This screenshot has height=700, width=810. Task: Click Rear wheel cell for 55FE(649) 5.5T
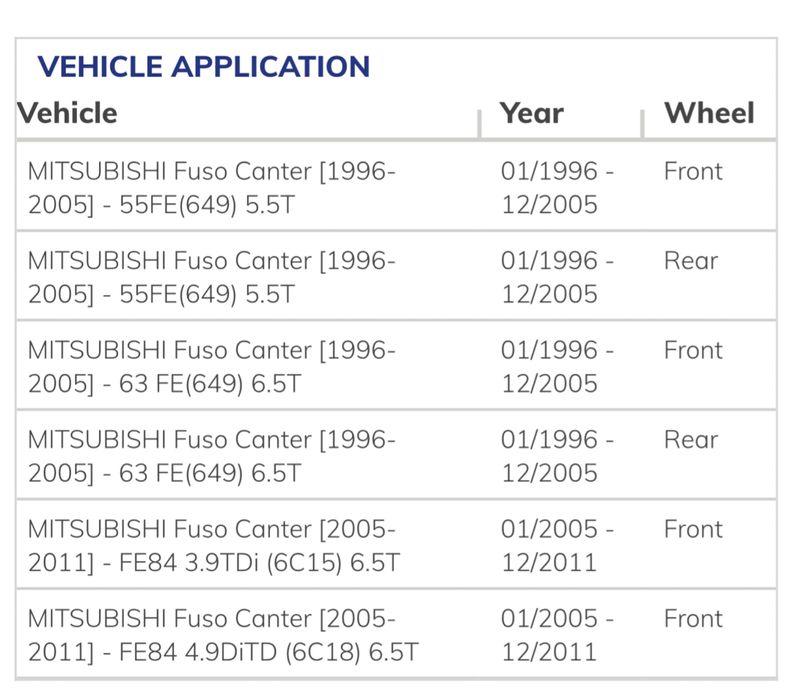pos(690,261)
